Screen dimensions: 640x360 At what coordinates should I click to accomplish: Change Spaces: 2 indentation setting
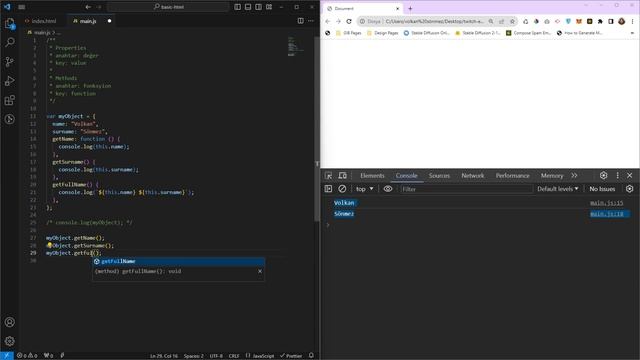(x=193, y=356)
